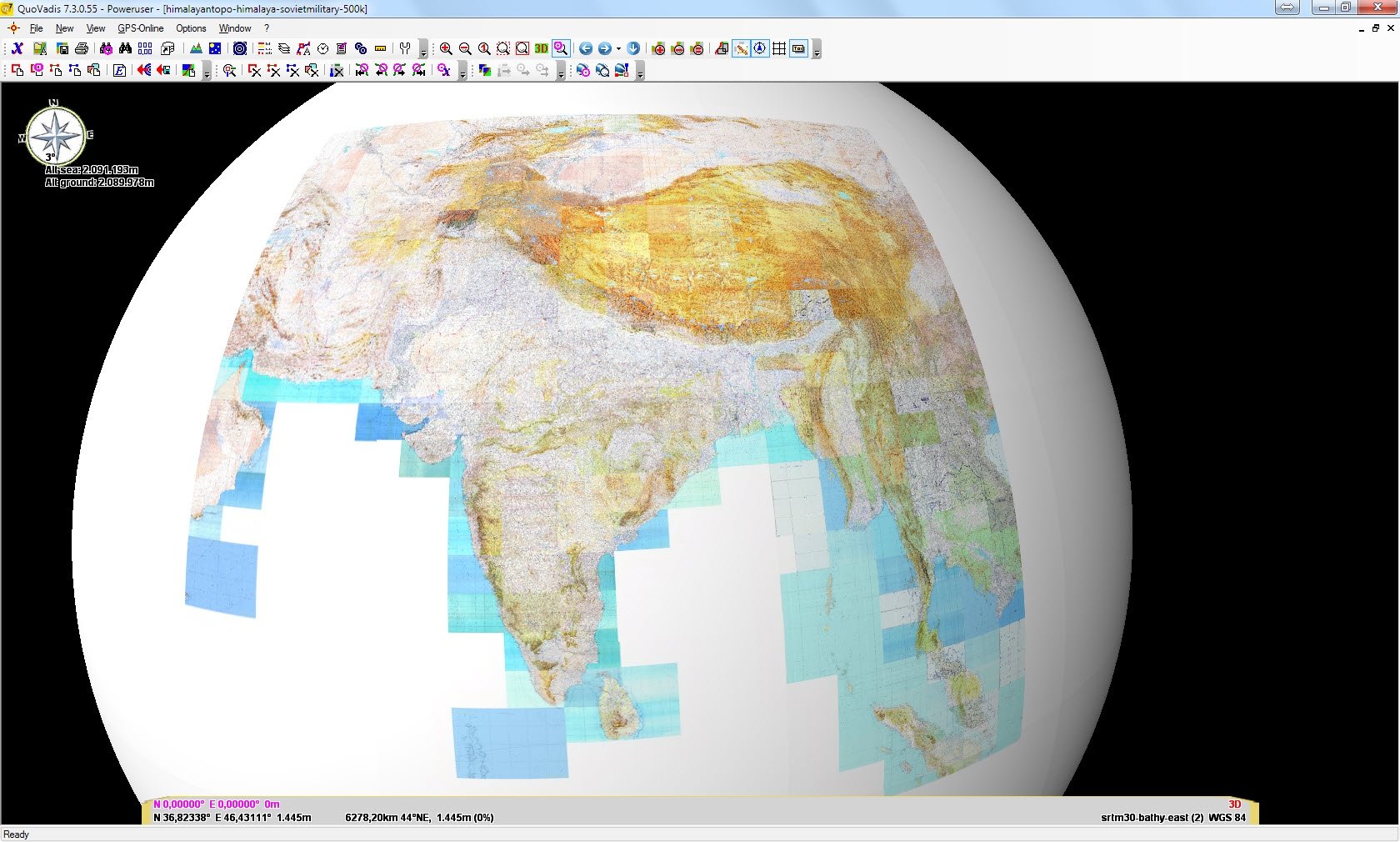Toggle the yellow Tol label button
The image size is (1400, 842).
coord(798,48)
